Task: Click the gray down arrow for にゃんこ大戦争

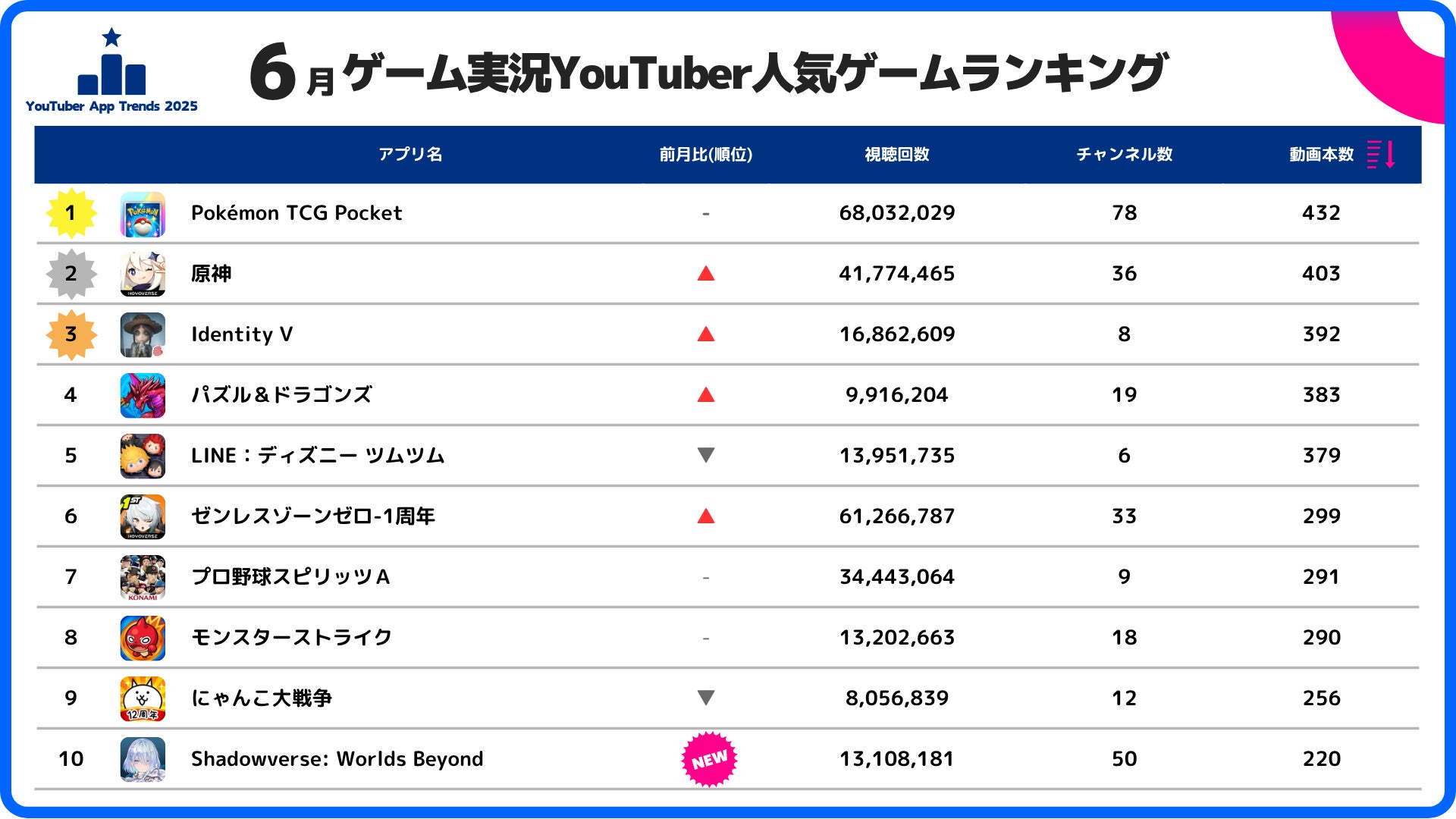Action: (706, 697)
